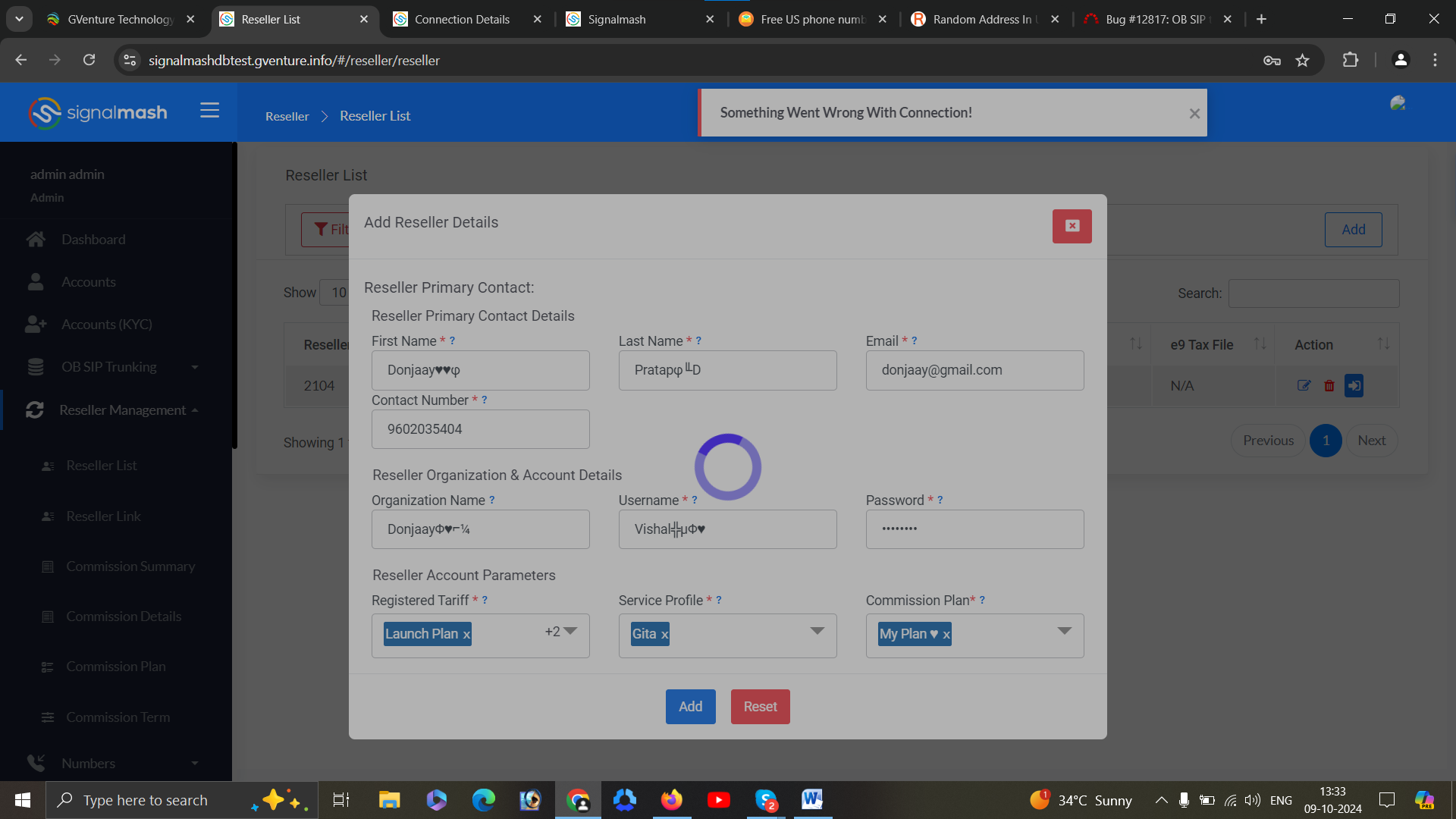Open the Dashboard sidebar item

[93, 240]
